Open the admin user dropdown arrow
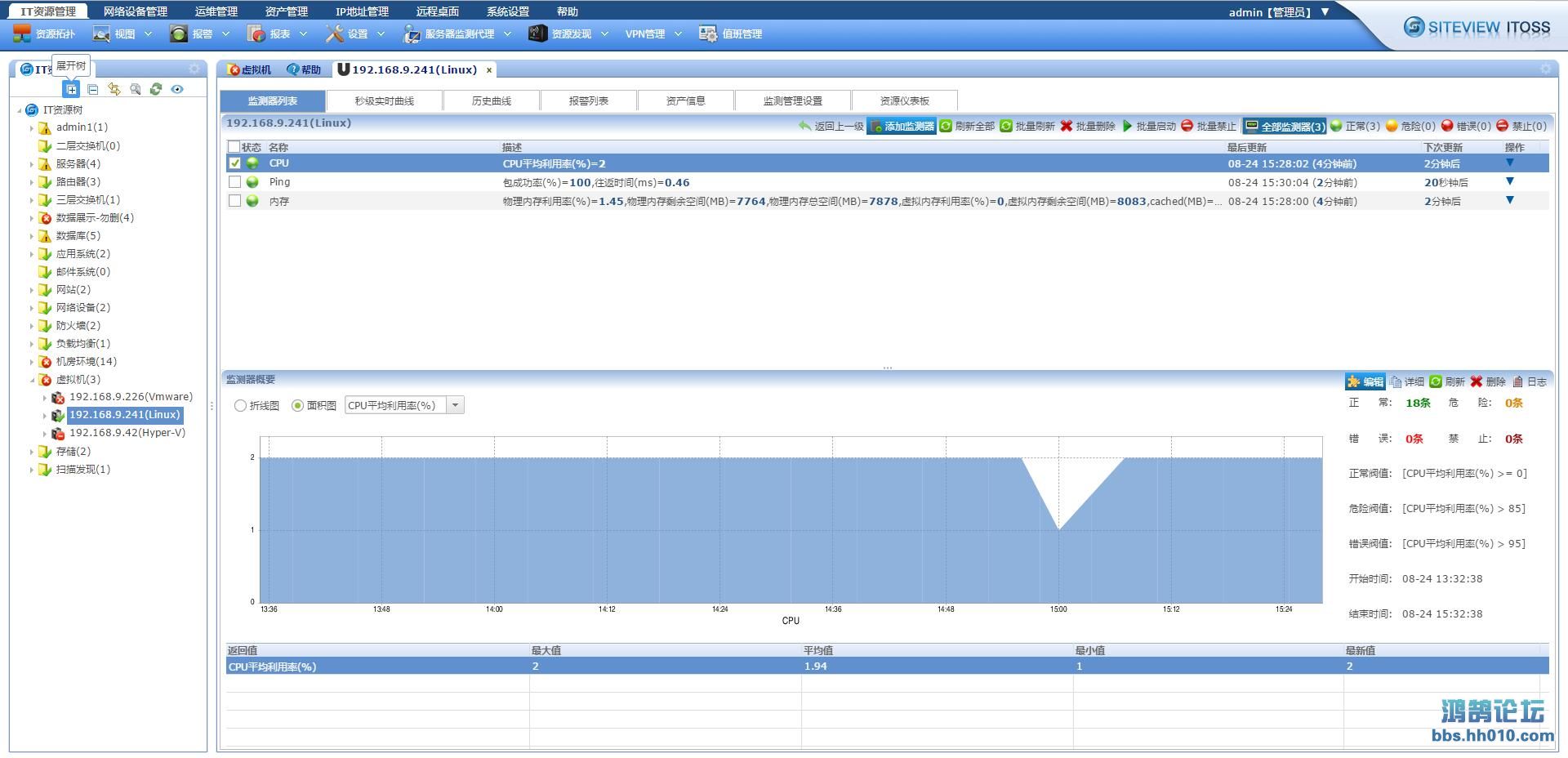The height and width of the screenshot is (758, 1568). (1325, 11)
